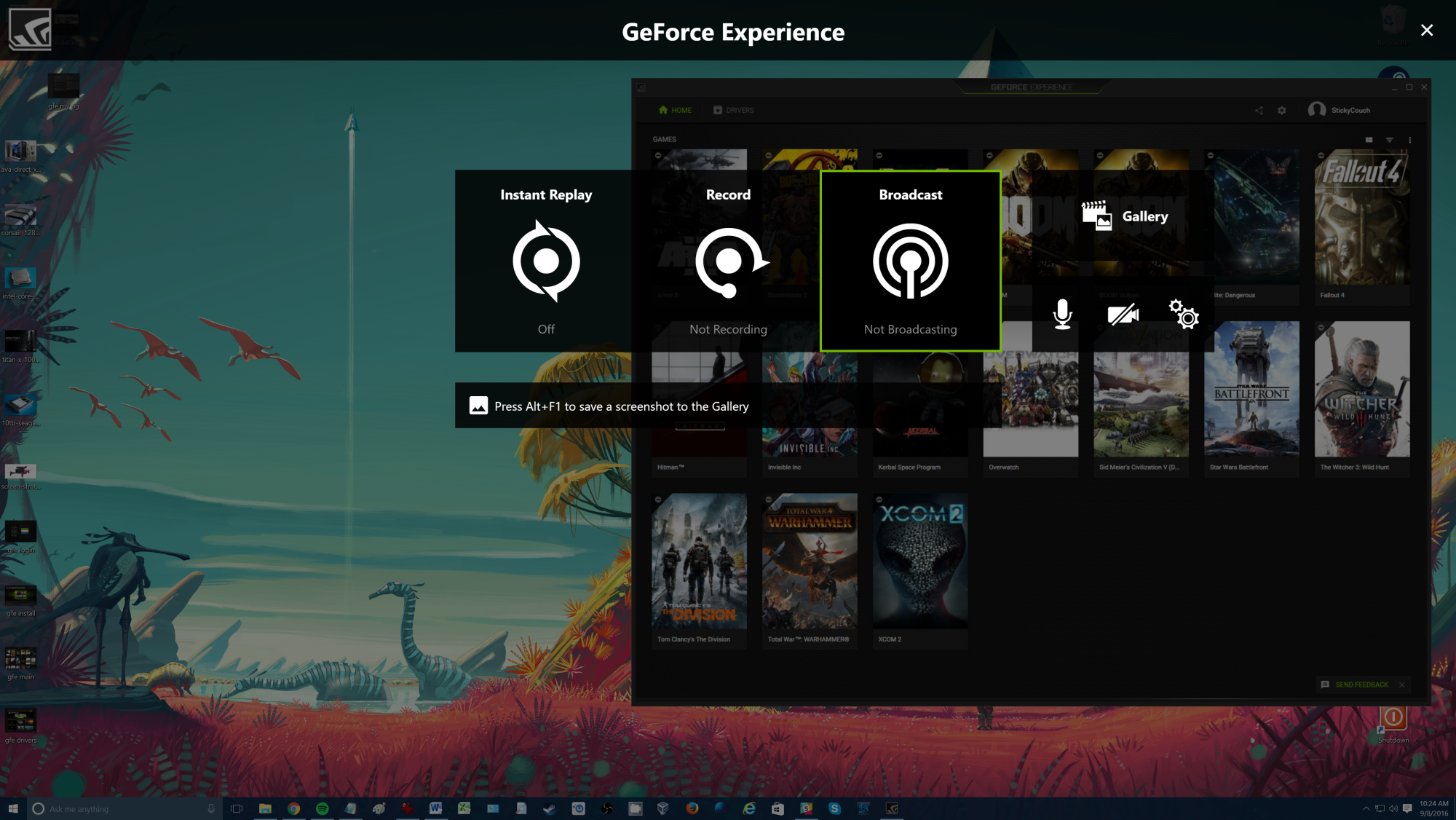Click the NVIDIA GeForce Experience logo icon
This screenshot has height=820, width=1456.
(30, 29)
